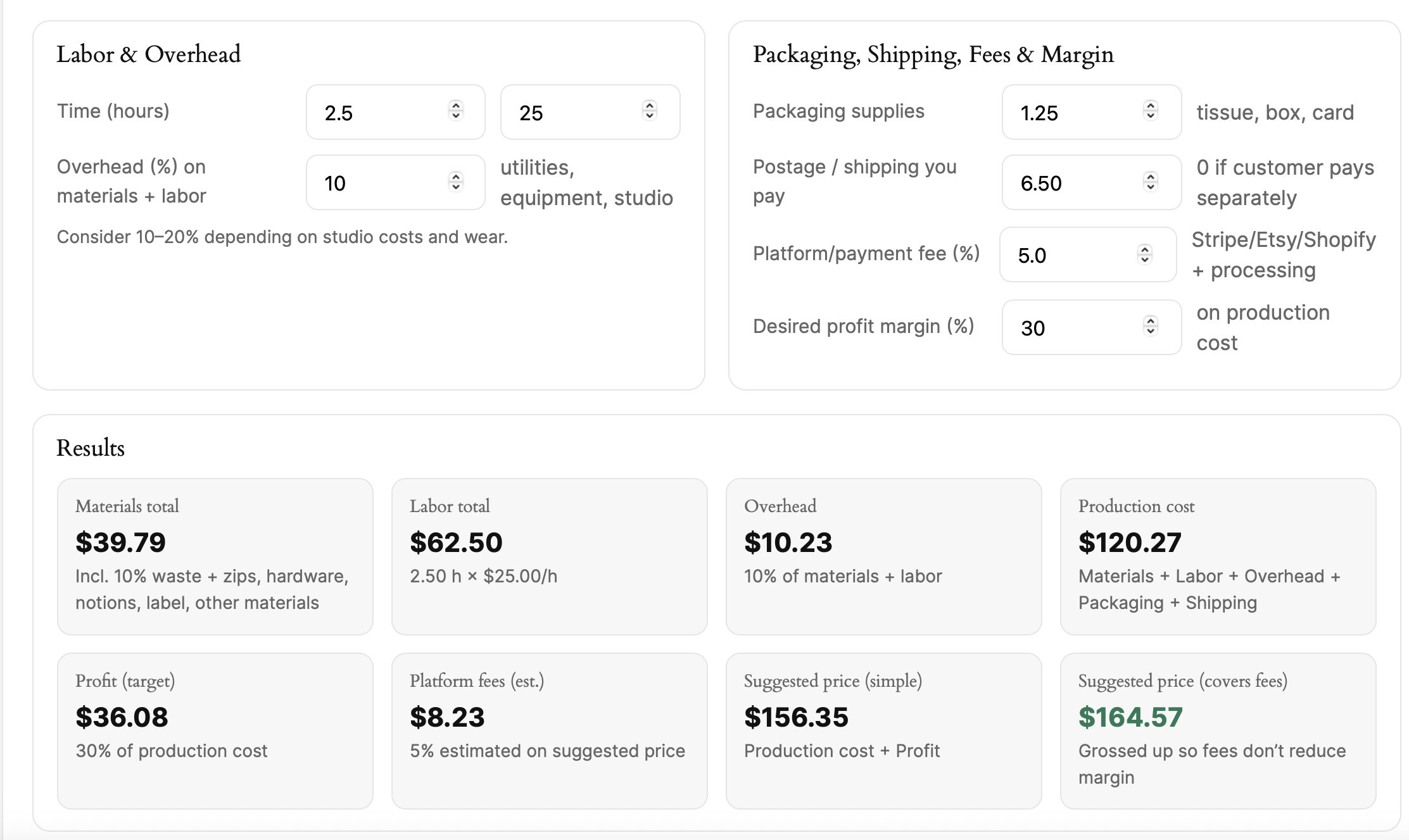
Task: Click the Time hours stepper arrows
Action: (x=456, y=111)
